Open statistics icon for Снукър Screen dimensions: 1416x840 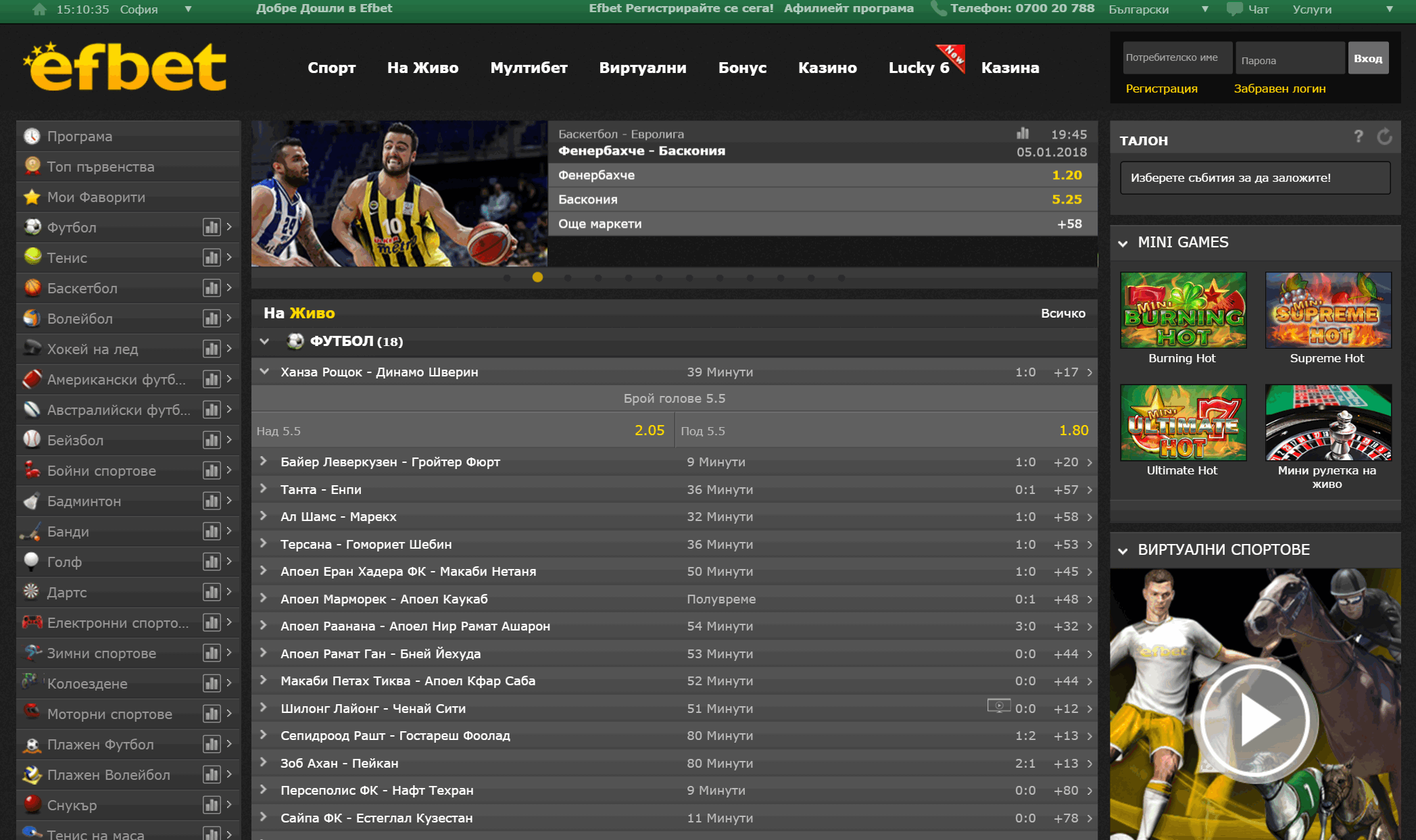coord(212,806)
